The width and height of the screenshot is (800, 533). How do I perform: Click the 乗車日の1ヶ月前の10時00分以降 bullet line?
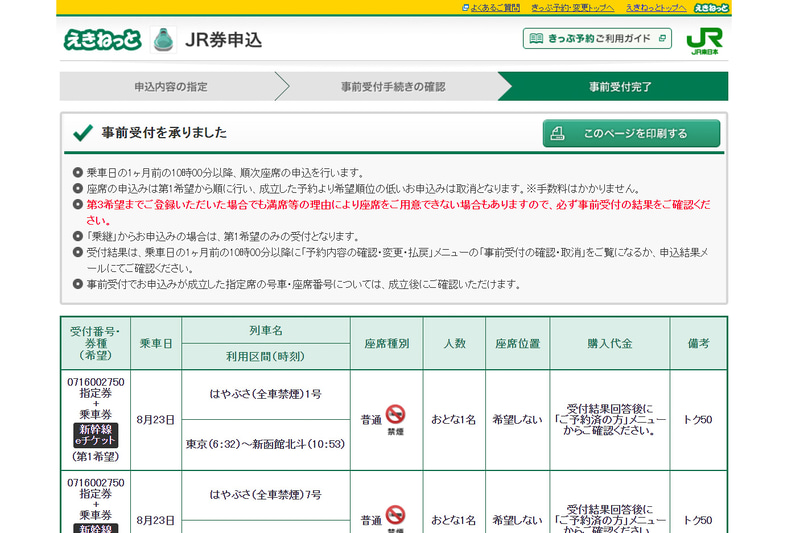click(x=226, y=173)
